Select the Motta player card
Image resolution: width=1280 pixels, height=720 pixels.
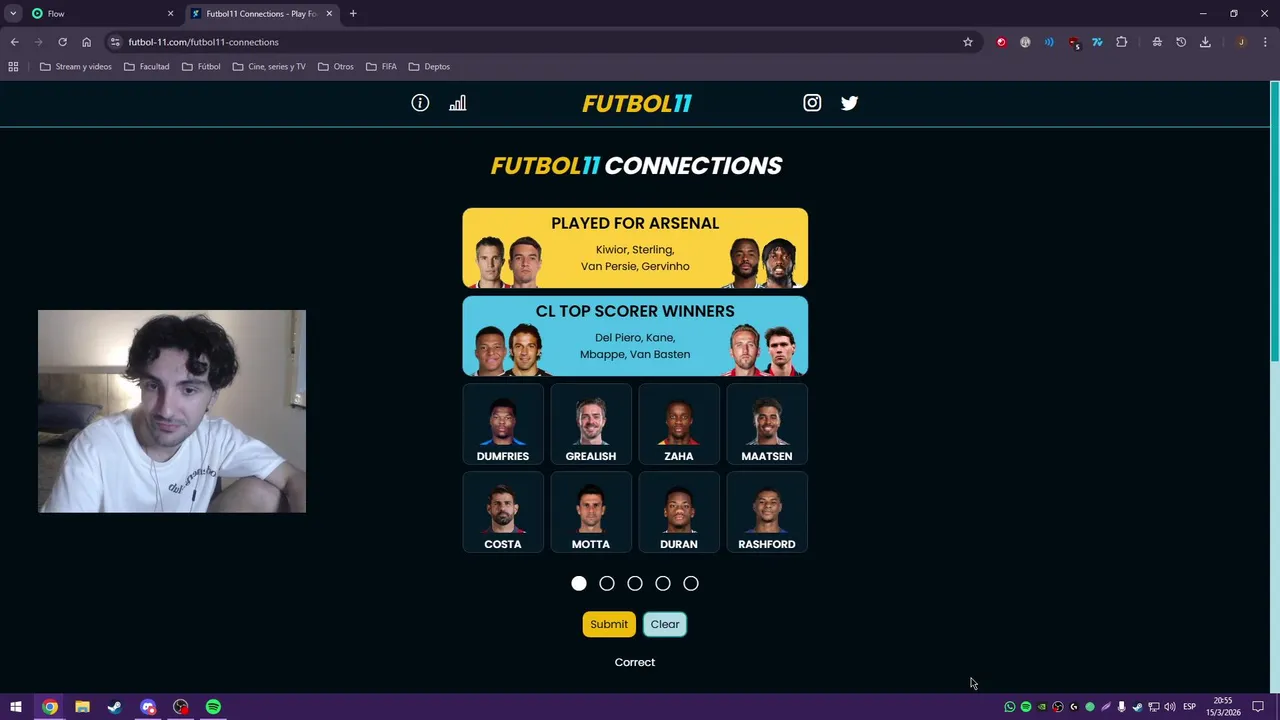click(591, 512)
